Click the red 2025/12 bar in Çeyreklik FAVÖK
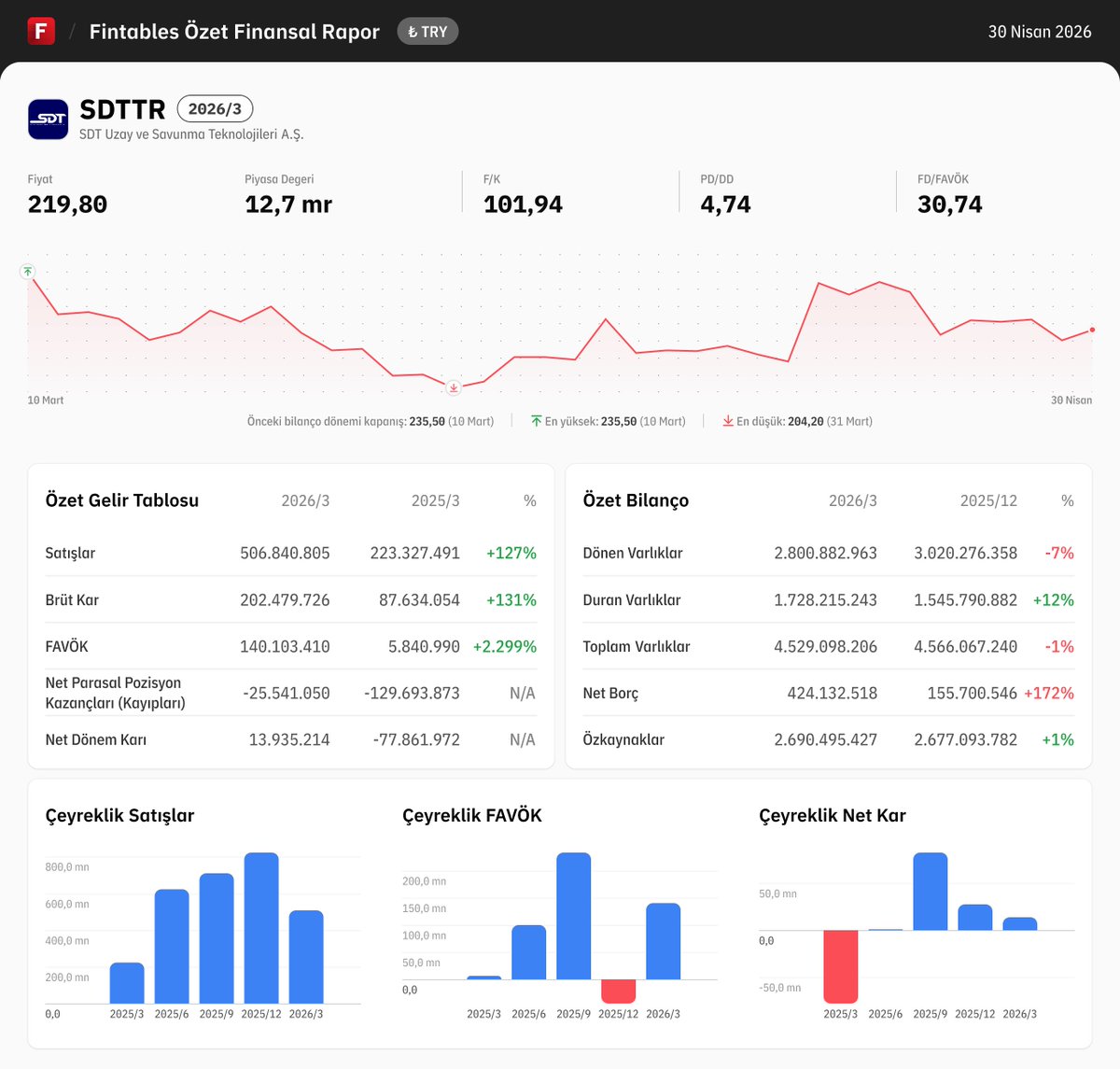 pos(619,992)
